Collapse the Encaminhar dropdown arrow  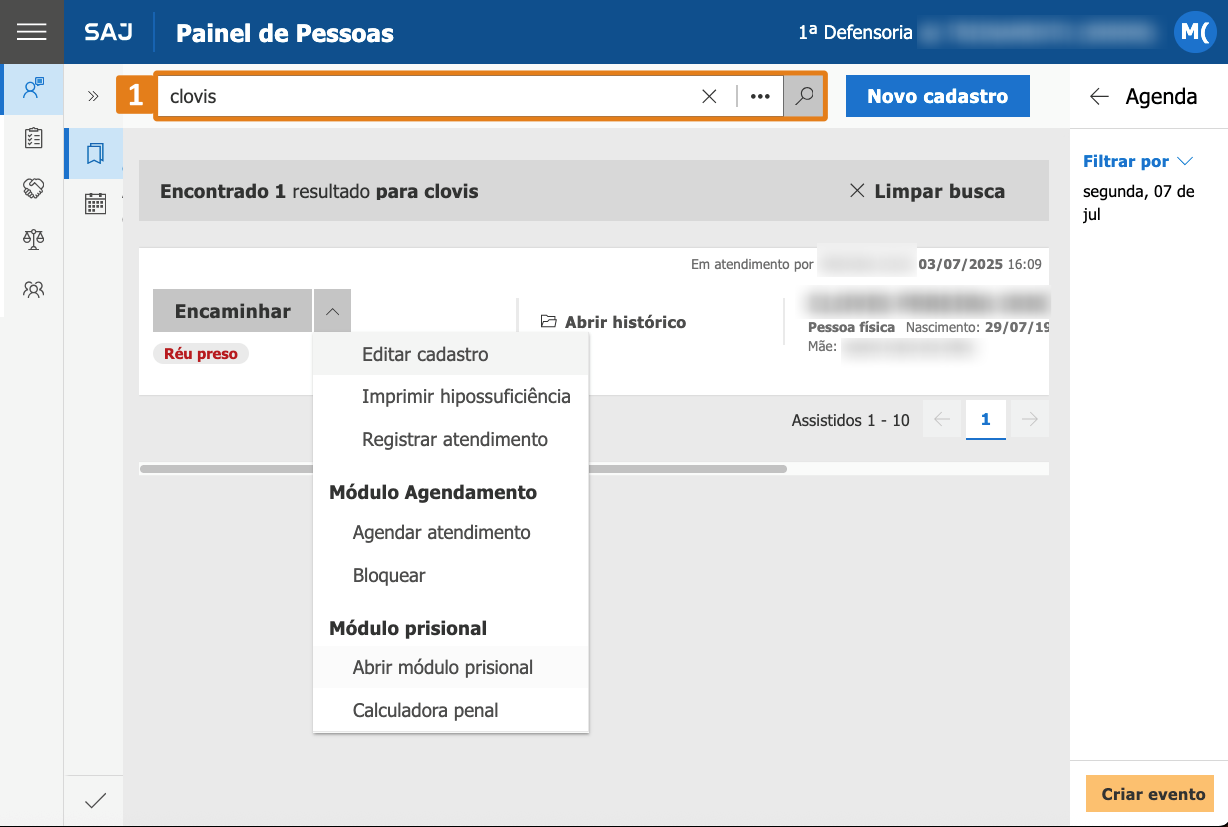tap(332, 311)
